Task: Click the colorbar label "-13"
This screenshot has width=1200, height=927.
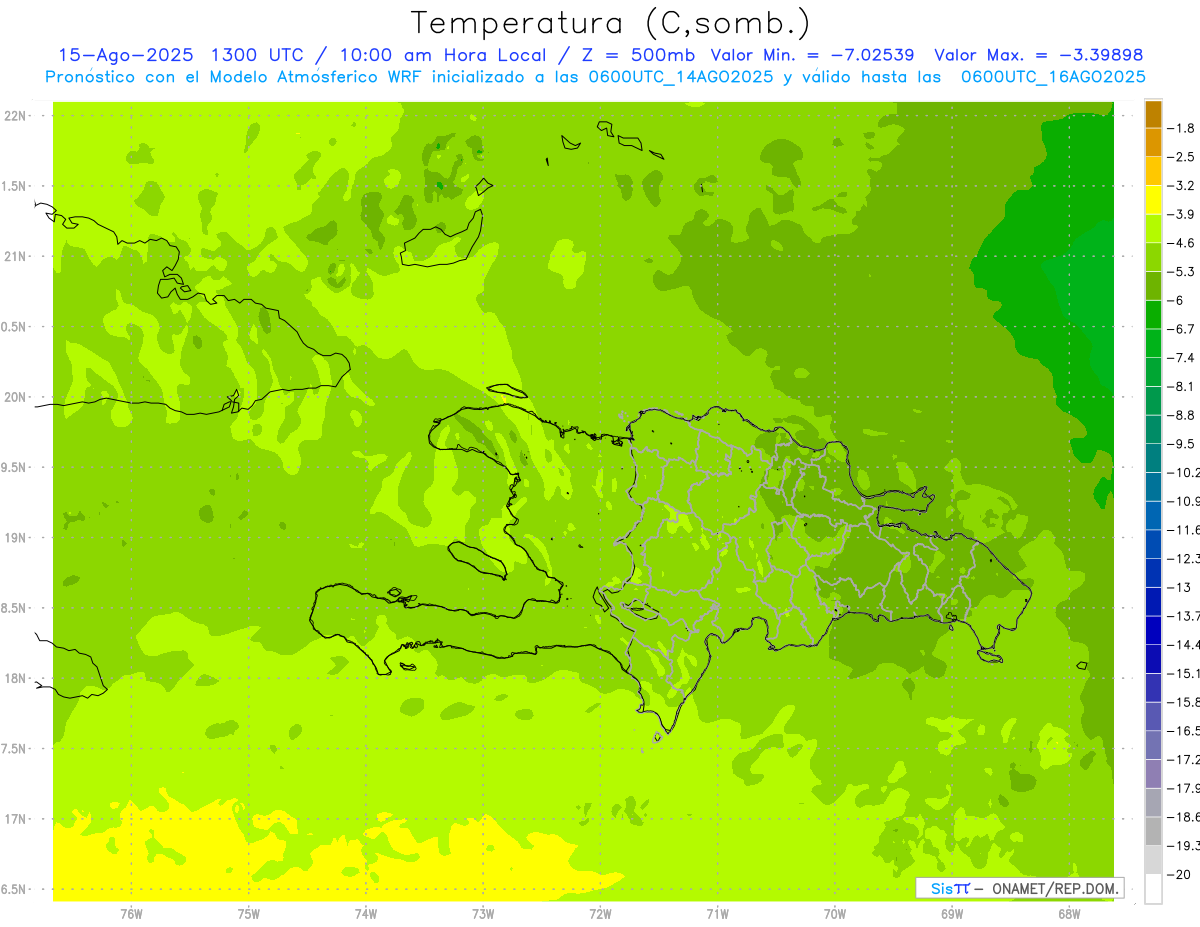Action: (1180, 587)
